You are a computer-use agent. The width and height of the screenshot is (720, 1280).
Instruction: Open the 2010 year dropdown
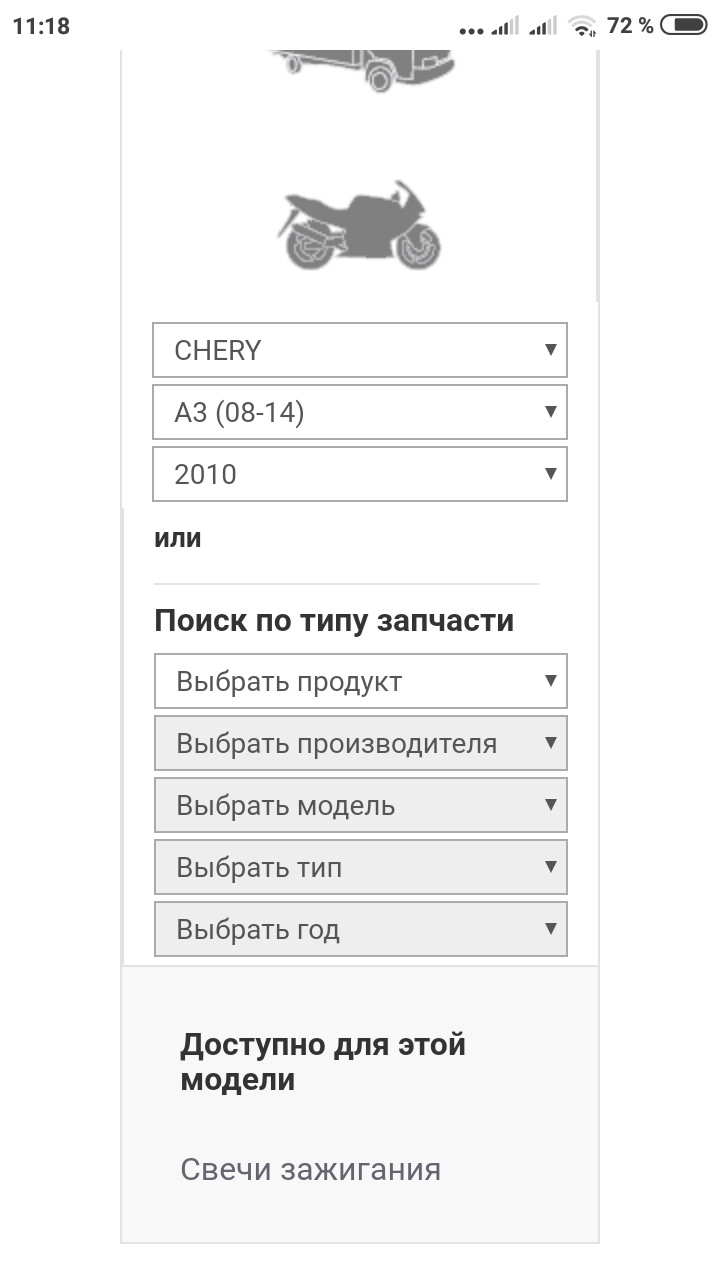pyautogui.click(x=359, y=474)
